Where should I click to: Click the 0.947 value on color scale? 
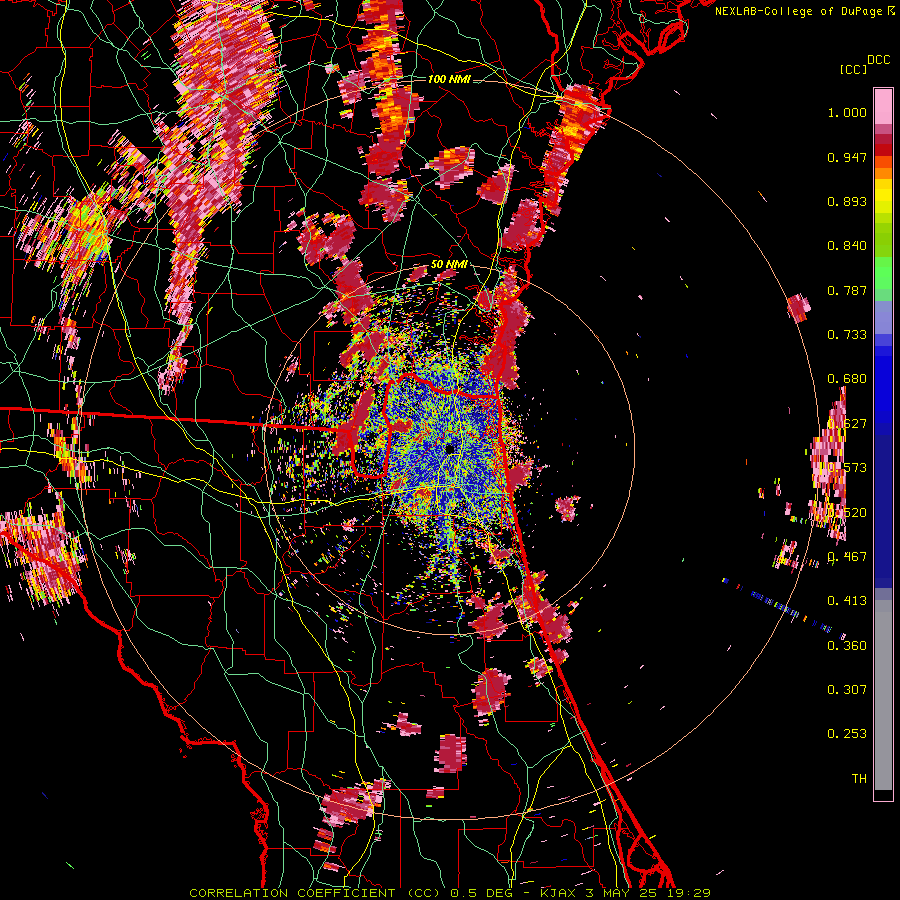(x=847, y=157)
